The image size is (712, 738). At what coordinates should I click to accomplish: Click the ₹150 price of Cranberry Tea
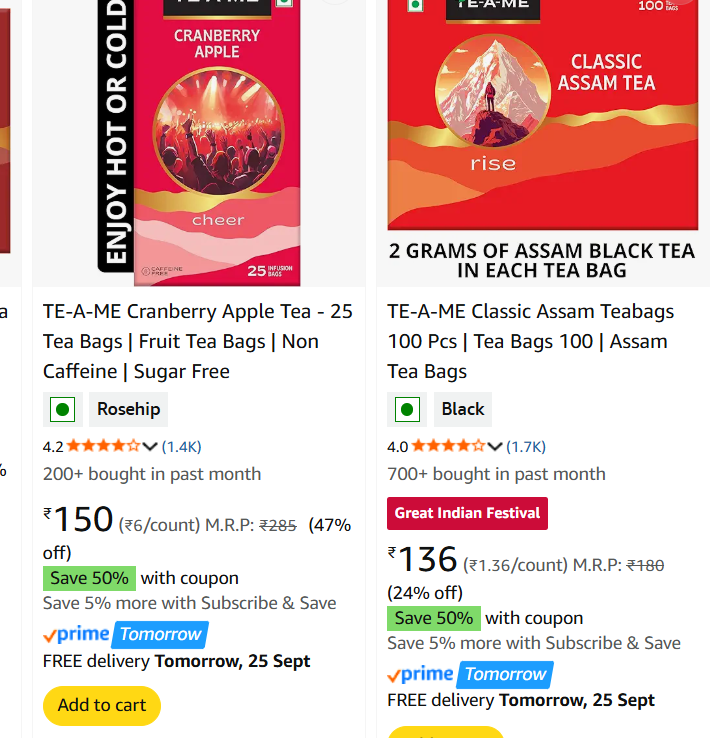[80, 520]
